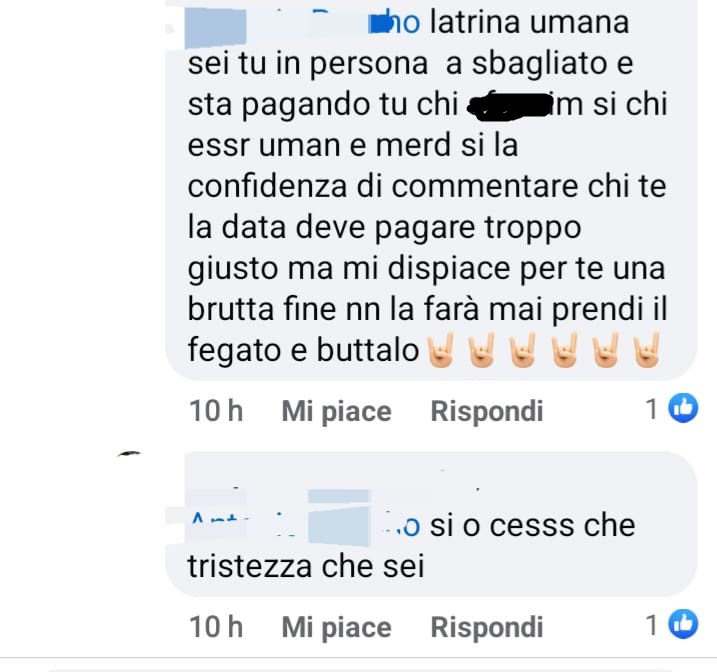Open the '10 h' timestamp of the first comment
717x672 pixels.
216,411
